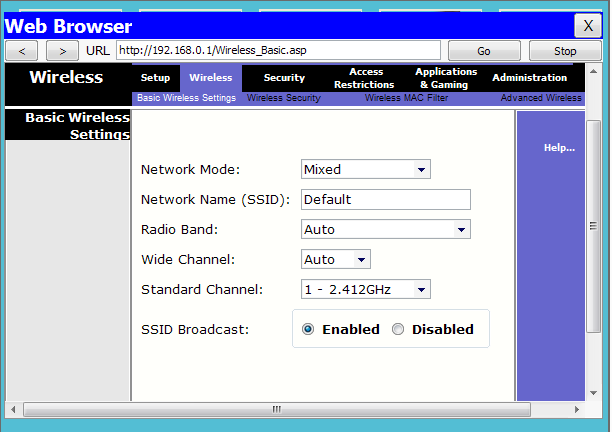Click the horizontal scrollbar left arrow
The height and width of the screenshot is (432, 612).
point(13,409)
